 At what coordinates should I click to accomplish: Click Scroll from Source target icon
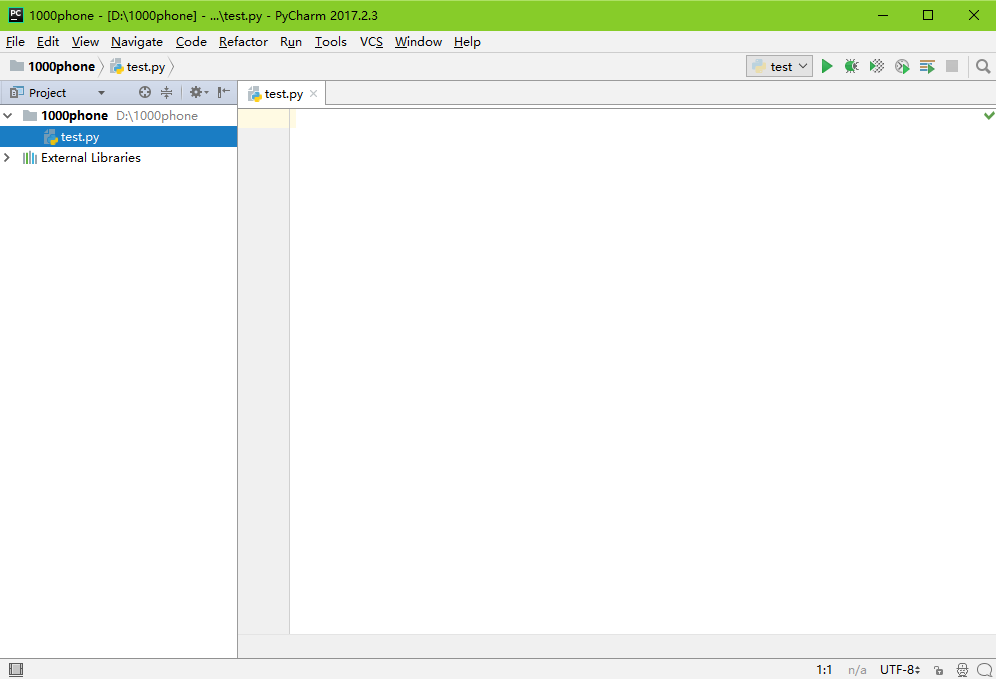tap(145, 92)
